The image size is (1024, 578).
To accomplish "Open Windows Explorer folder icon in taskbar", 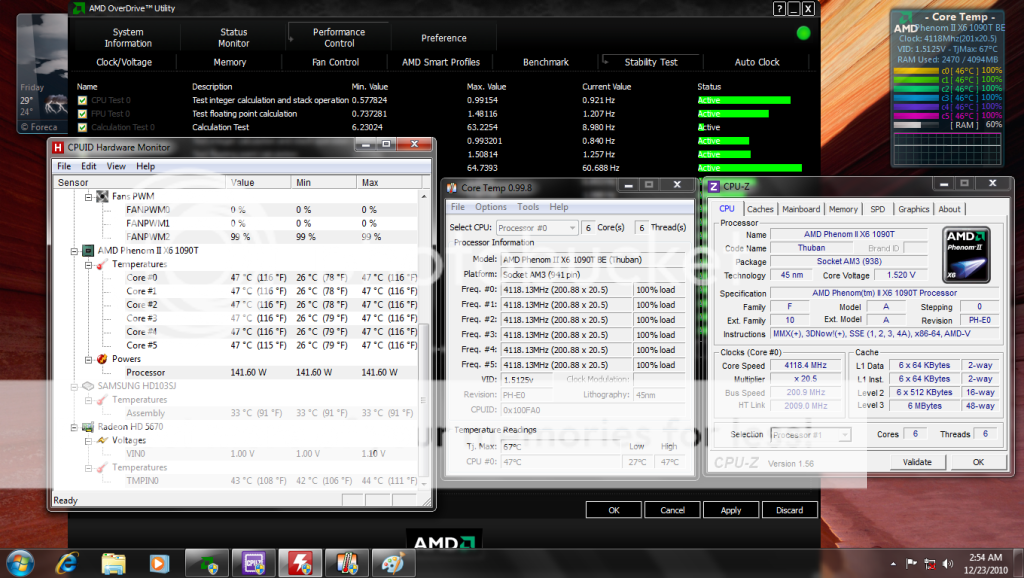I will coord(113,562).
